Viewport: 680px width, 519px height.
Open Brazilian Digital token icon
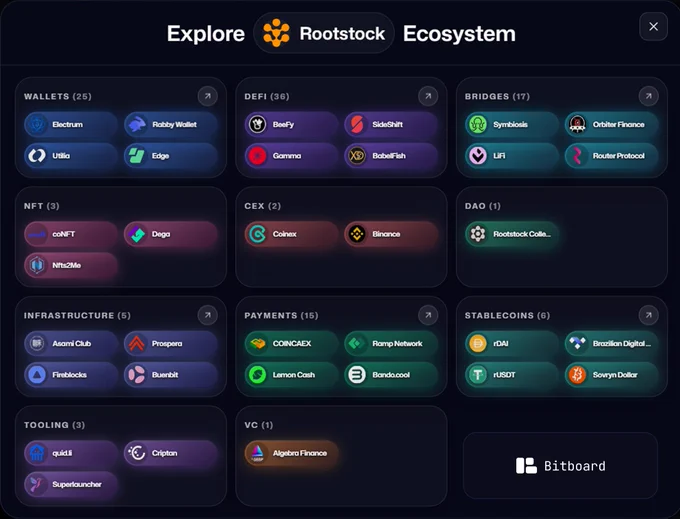tap(578, 343)
